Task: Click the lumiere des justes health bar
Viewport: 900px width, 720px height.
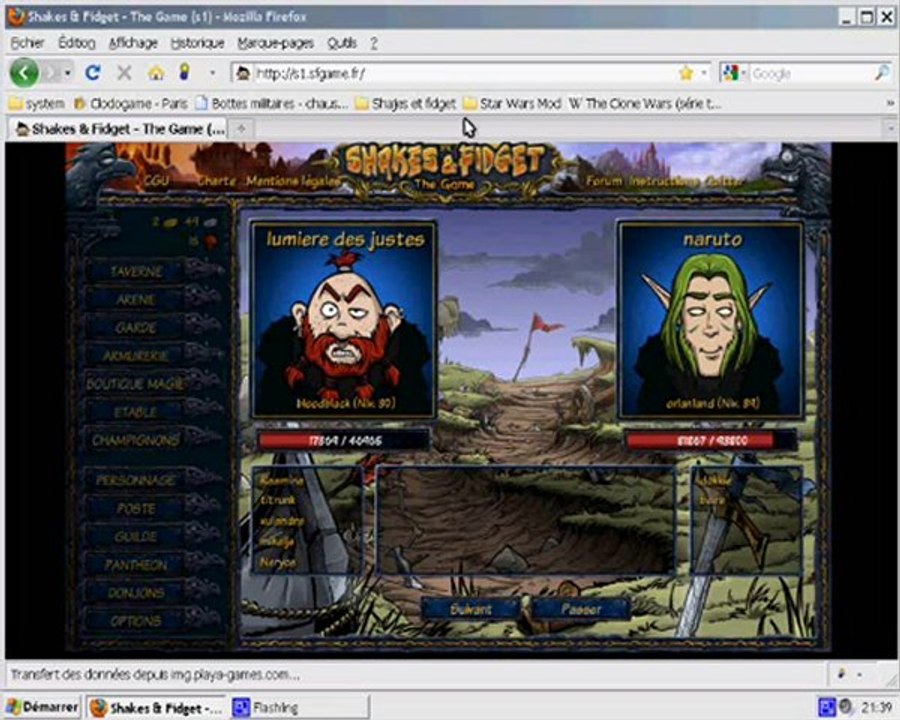Action: [343, 440]
